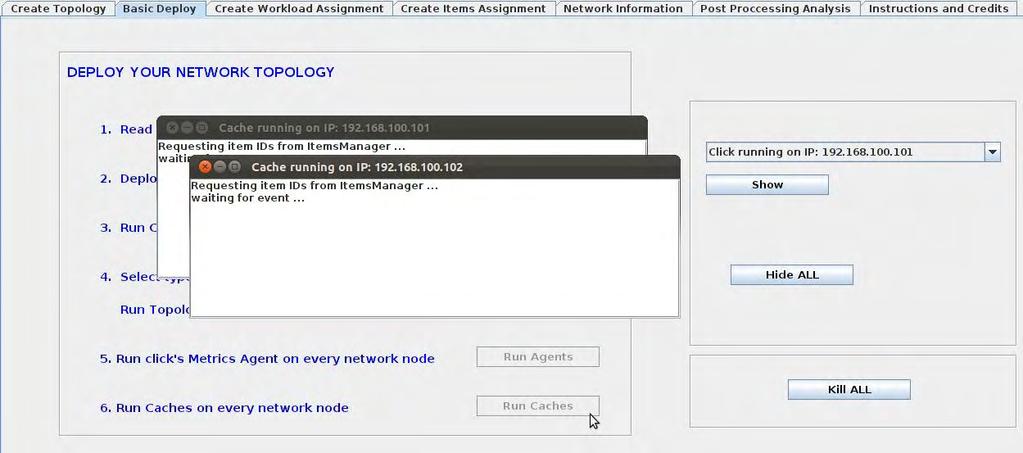Maximize the 192.168.100.102 cache window
The height and width of the screenshot is (453, 1023).
235,167
